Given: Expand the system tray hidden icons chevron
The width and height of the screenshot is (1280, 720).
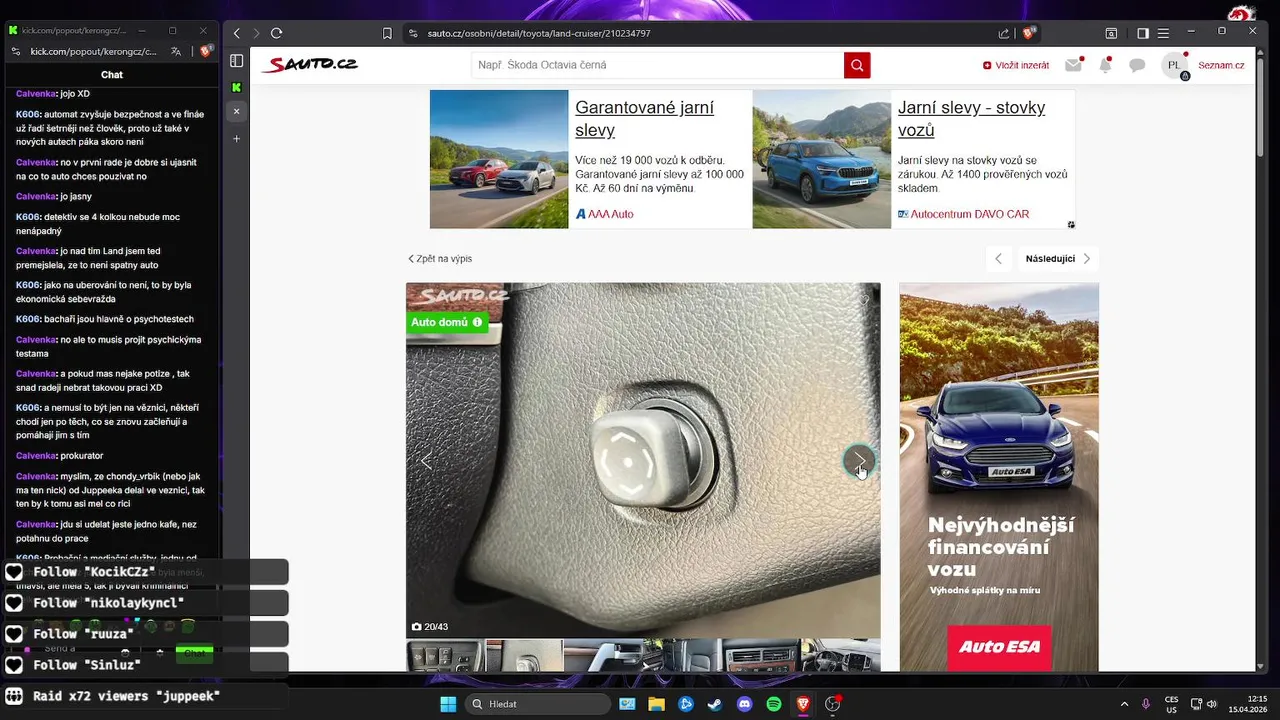Looking at the screenshot, I should coord(1124,704).
